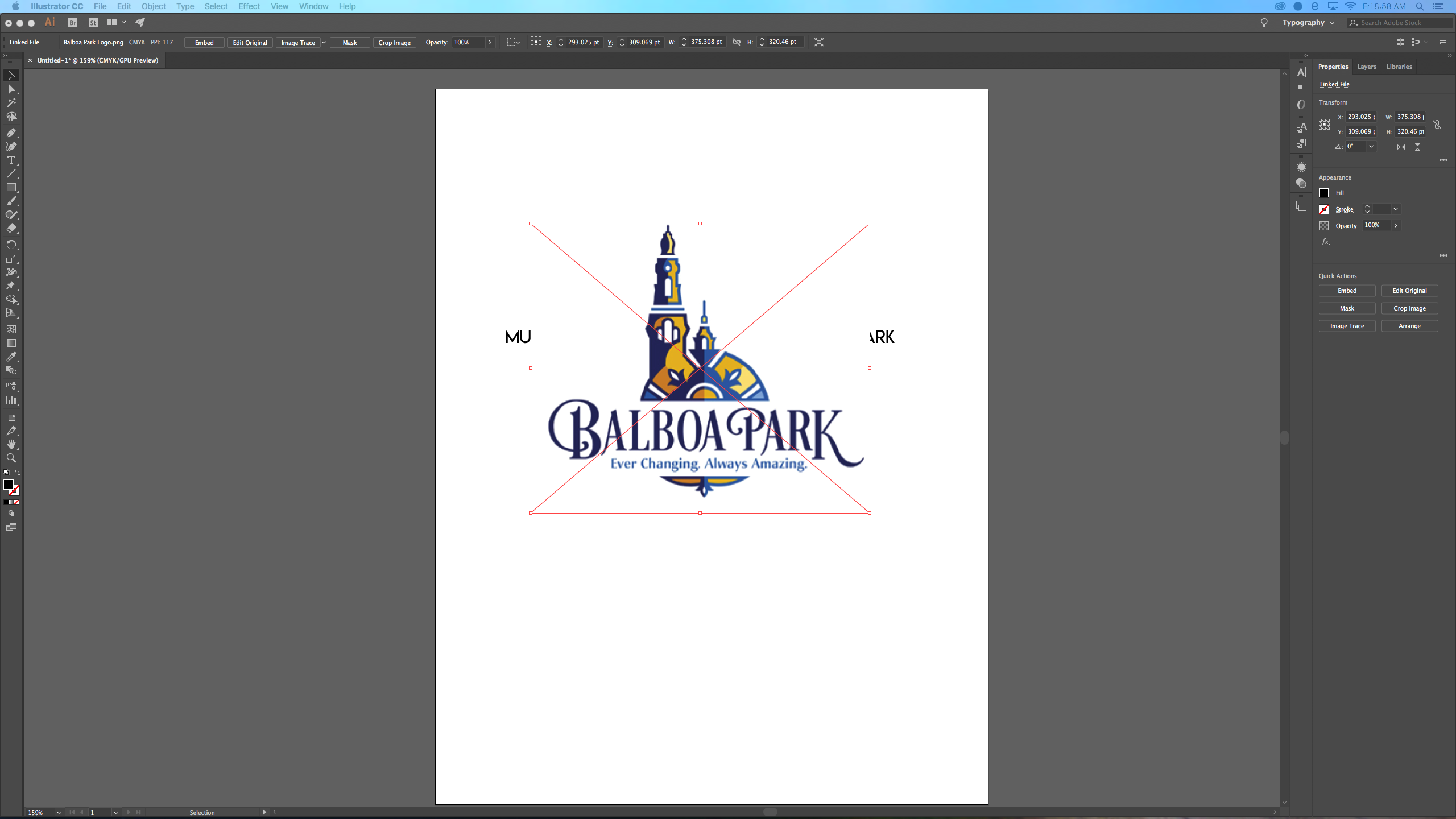This screenshot has width=1456, height=819.
Task: Click Embed in the control bar
Action: (x=204, y=43)
